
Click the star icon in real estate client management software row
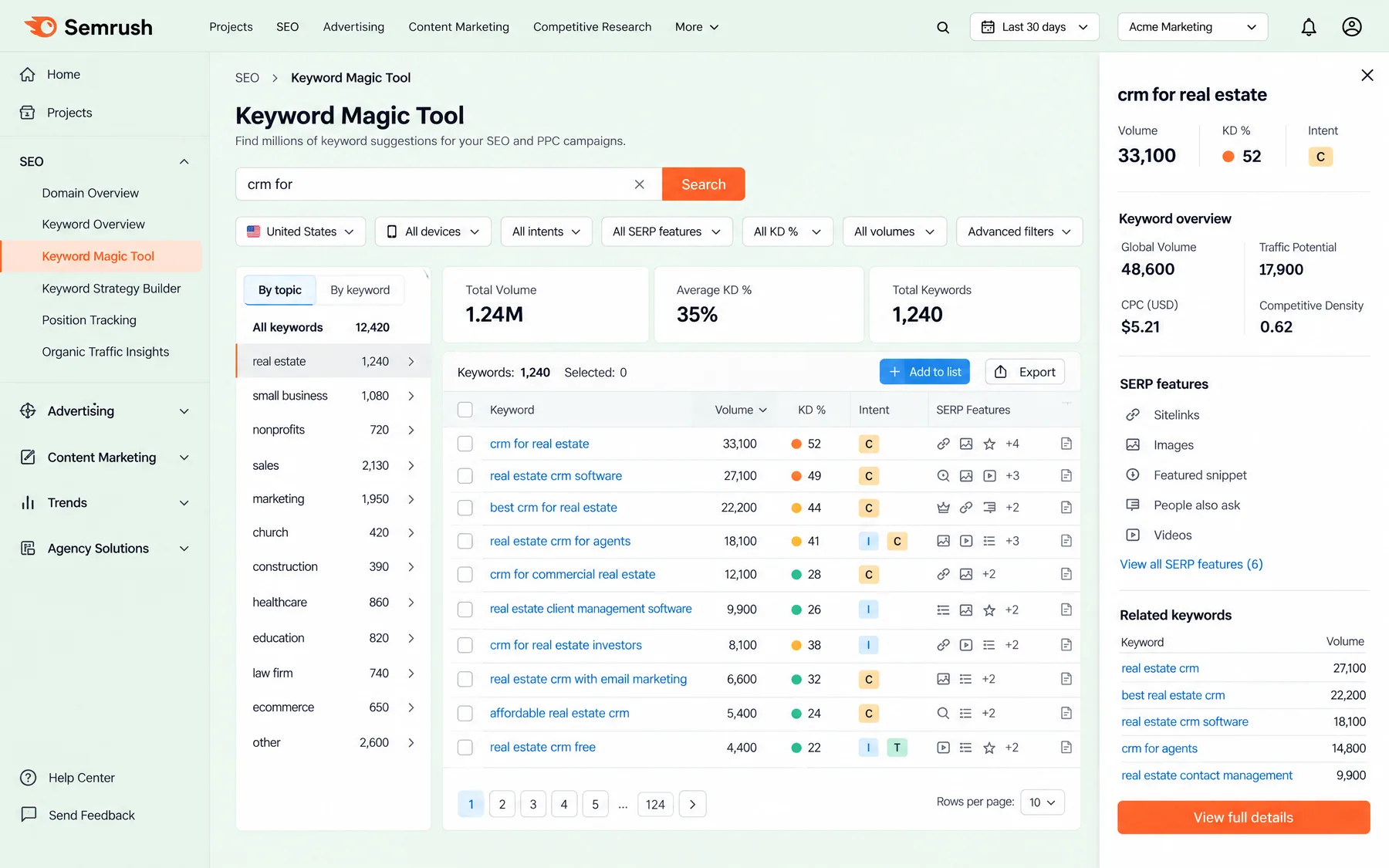pyautogui.click(x=989, y=610)
